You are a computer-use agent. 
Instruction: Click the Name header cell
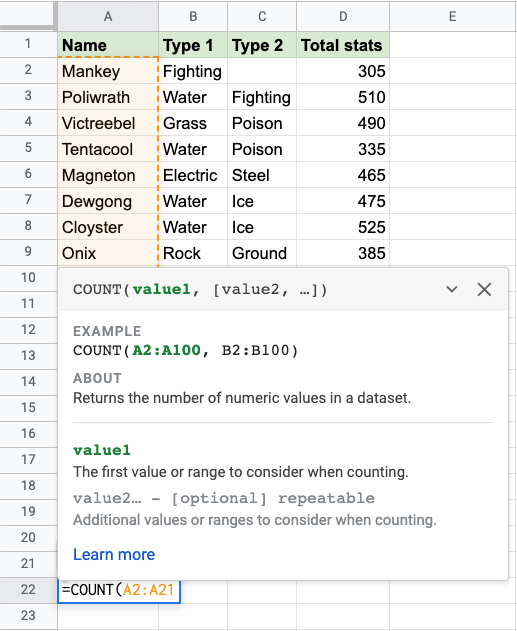click(108, 45)
